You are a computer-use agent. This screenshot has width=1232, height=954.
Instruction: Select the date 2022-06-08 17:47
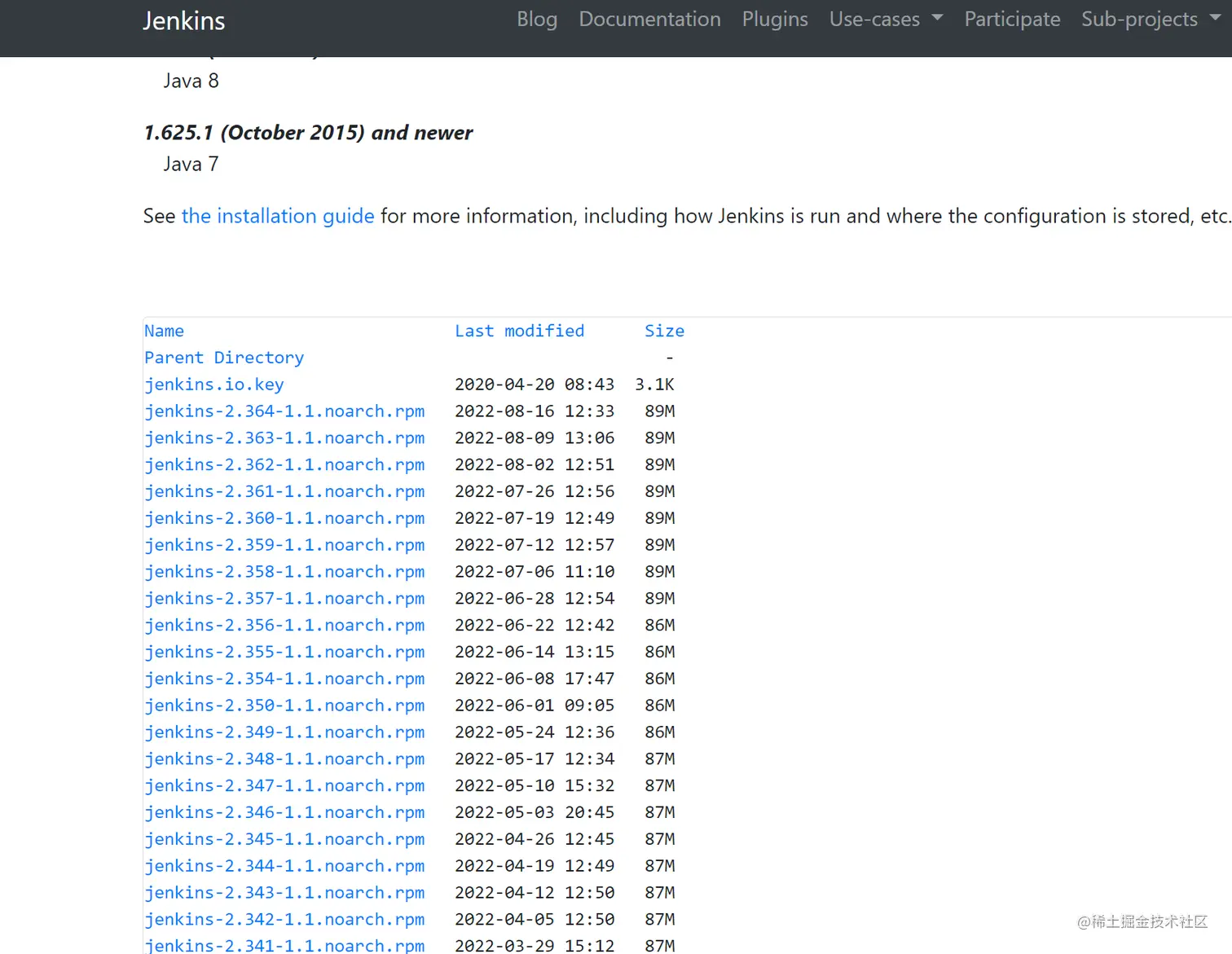[535, 679]
